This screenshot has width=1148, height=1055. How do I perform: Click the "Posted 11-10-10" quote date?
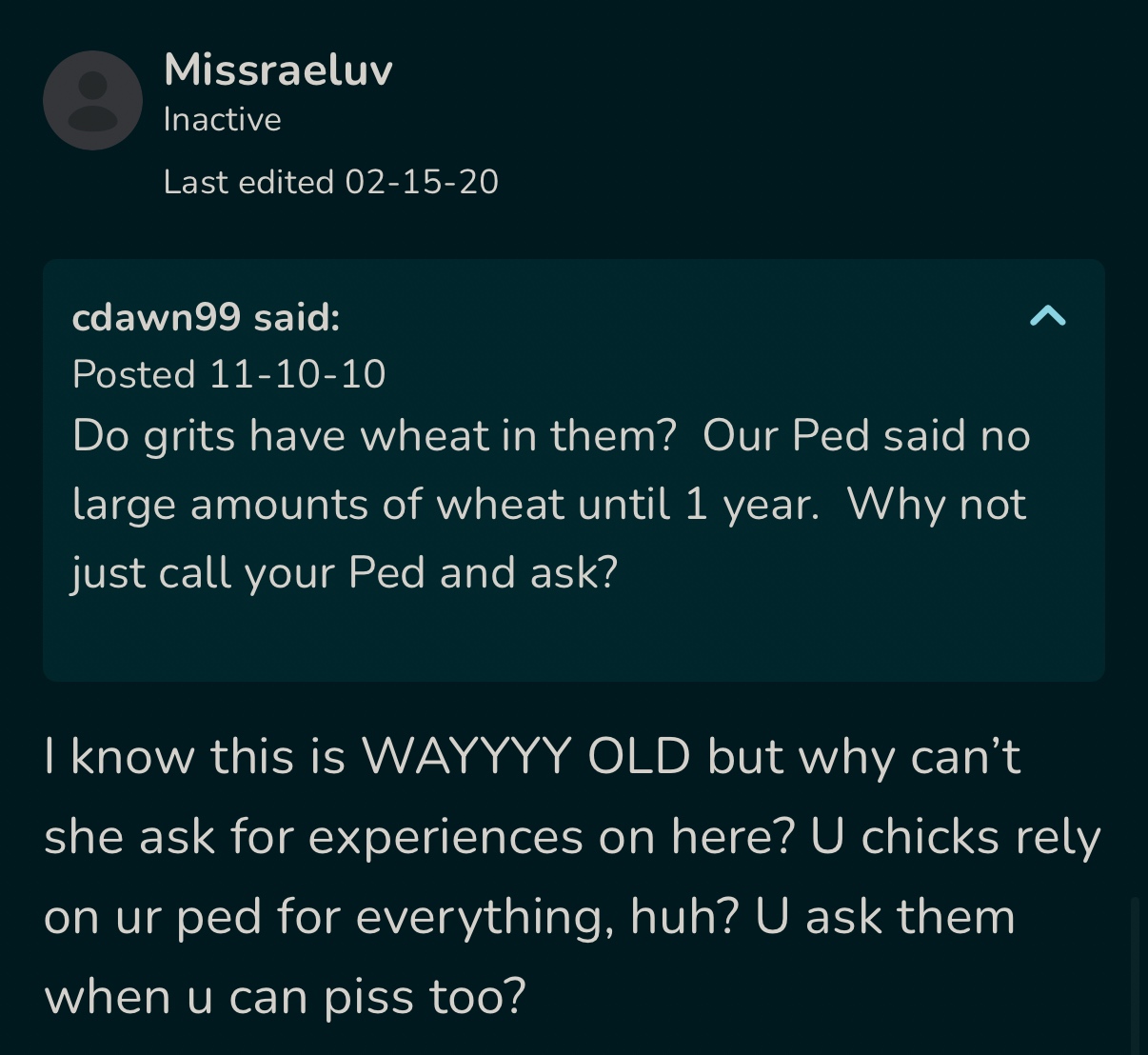click(228, 374)
